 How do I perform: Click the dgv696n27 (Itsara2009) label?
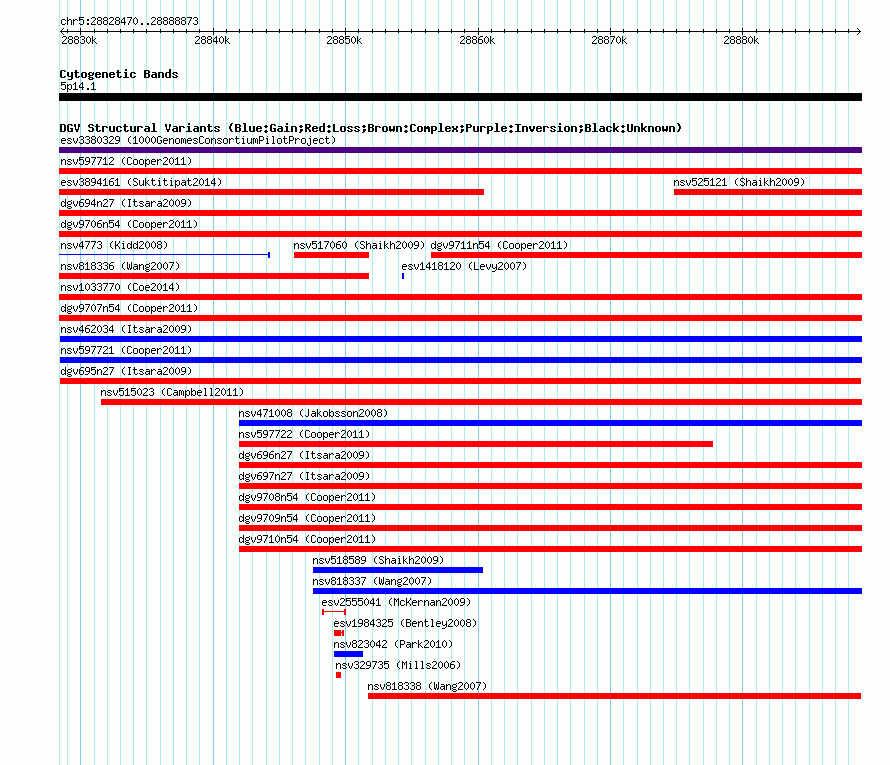tap(304, 455)
